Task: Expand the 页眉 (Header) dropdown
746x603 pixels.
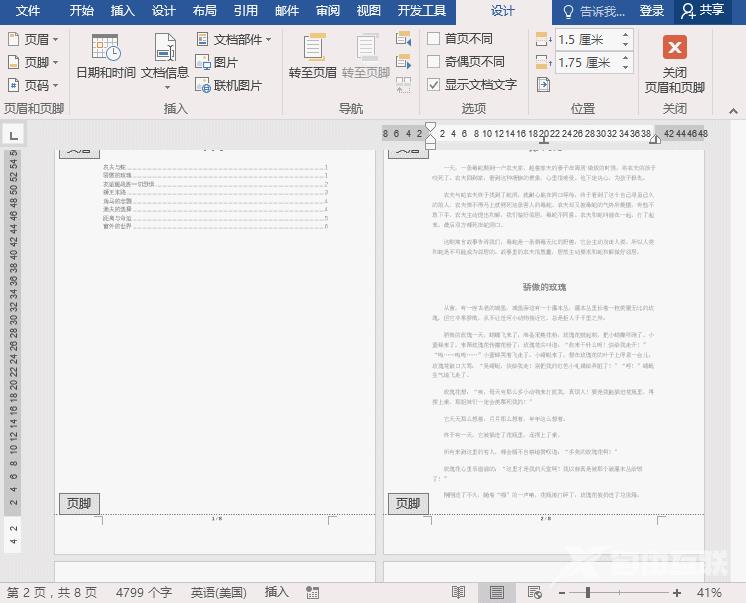Action: click(34, 39)
